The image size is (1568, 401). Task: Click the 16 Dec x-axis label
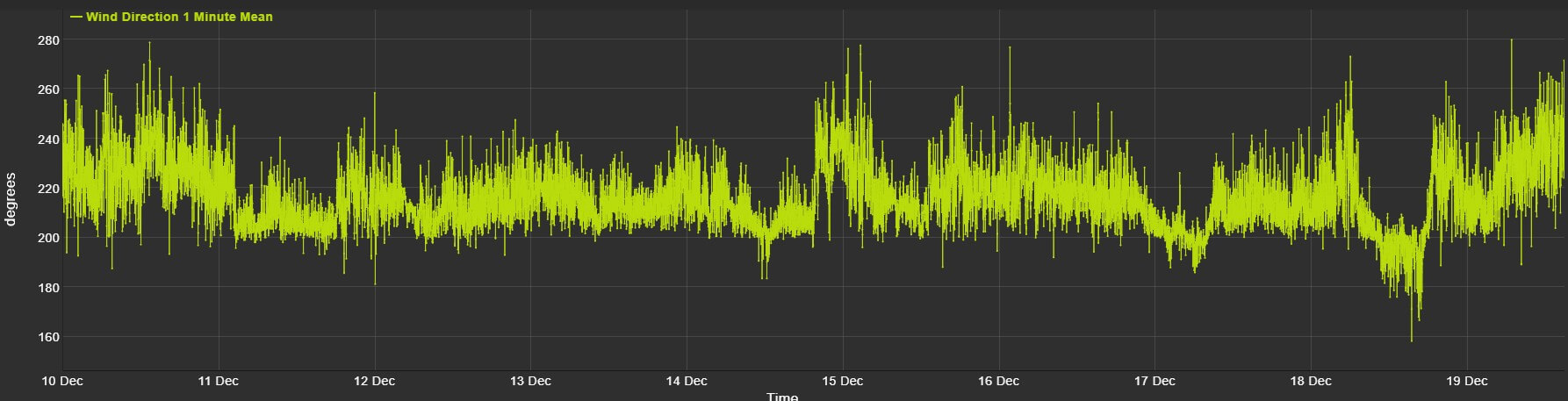(998, 381)
